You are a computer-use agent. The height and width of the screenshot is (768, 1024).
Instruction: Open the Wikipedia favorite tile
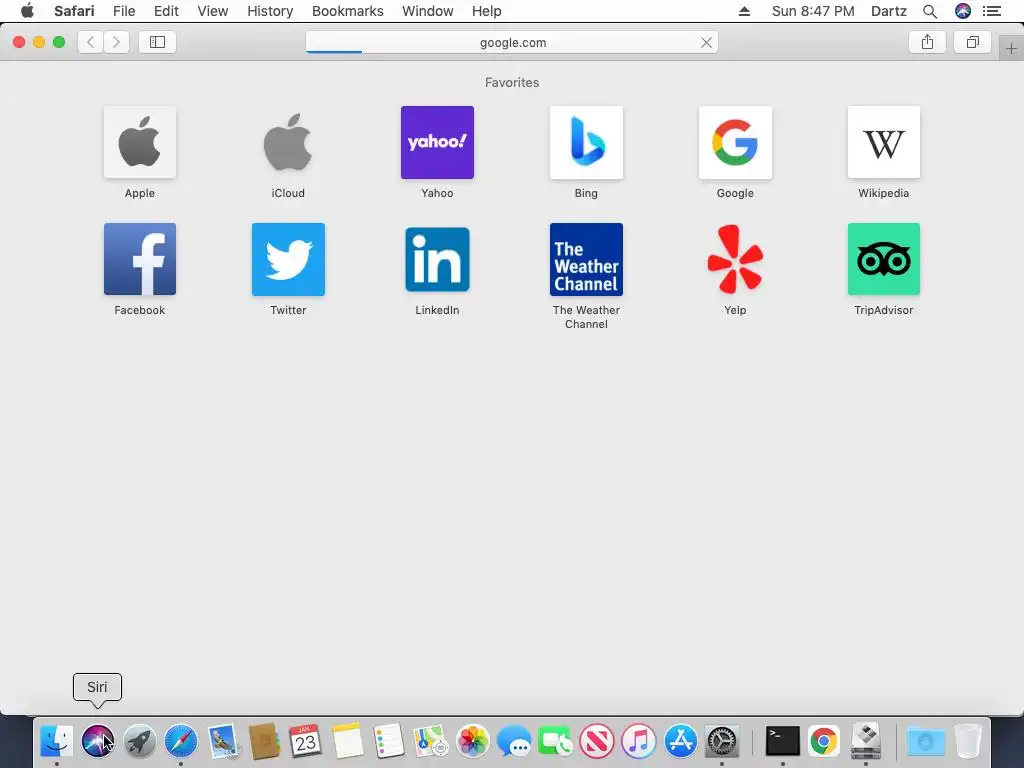tap(884, 142)
